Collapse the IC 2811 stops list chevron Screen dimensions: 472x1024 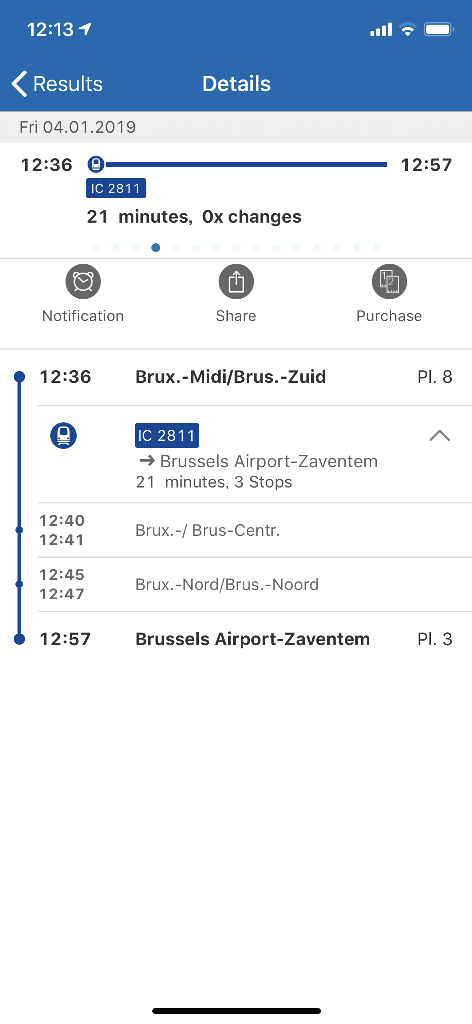point(440,436)
